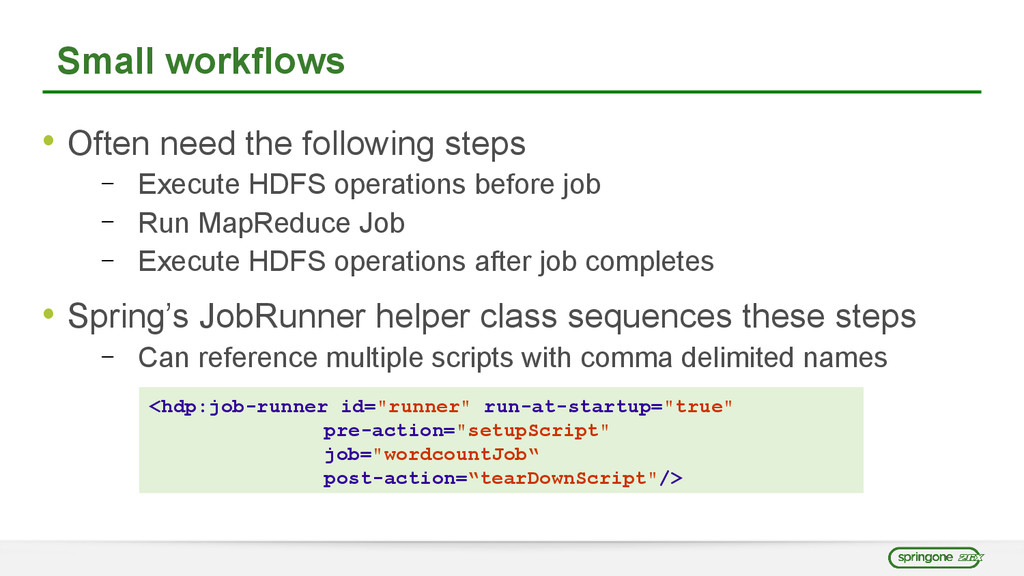Click the green horizontal rule under title
The width and height of the screenshot is (1024, 576).
click(x=512, y=91)
